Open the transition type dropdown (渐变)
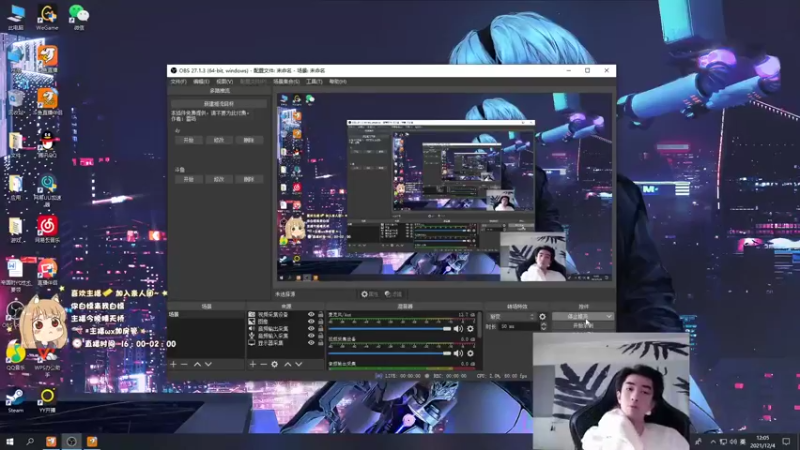 coord(511,317)
